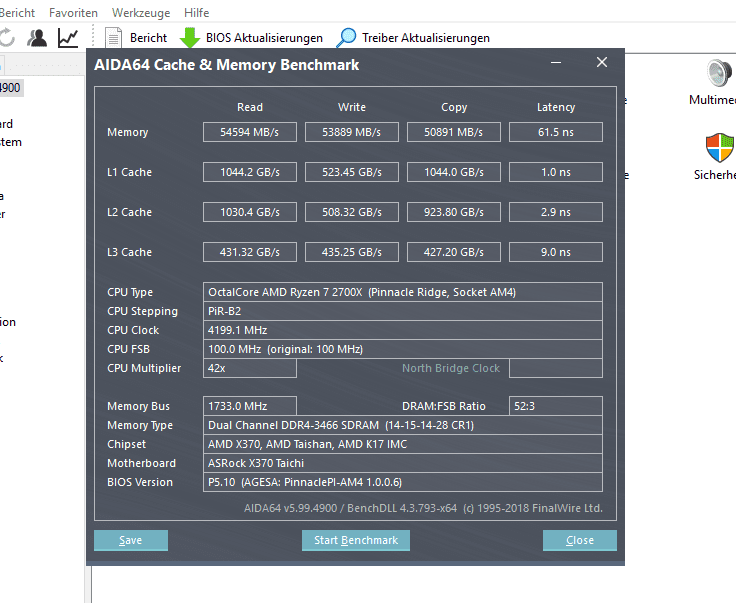Image resolution: width=736 pixels, height=603 pixels.
Task: Select Memory Write value 53889 MB/s
Action: click(352, 132)
